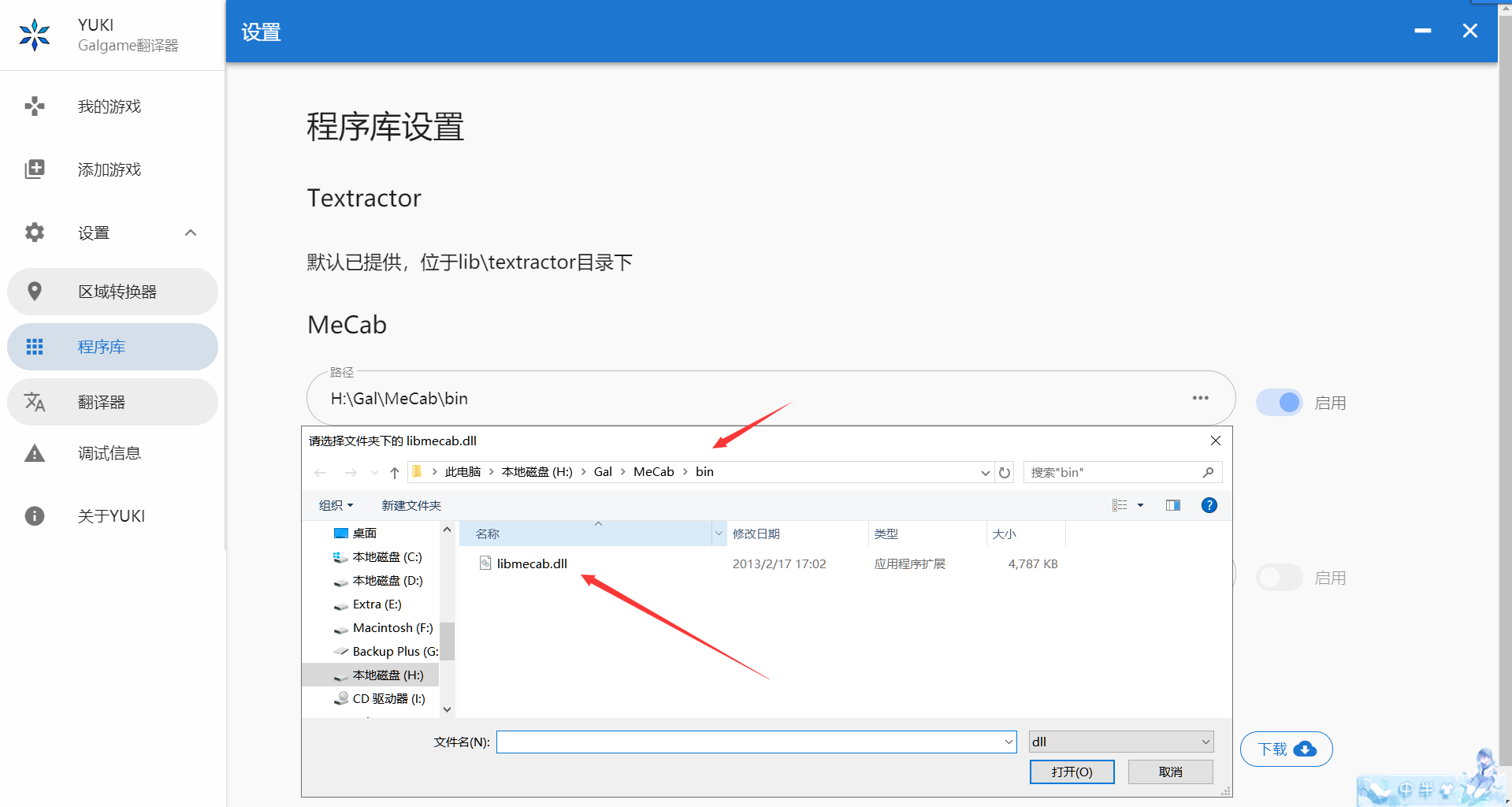Click the 区域转换器 location pin icon
The image size is (1512, 807).
[x=35, y=292]
